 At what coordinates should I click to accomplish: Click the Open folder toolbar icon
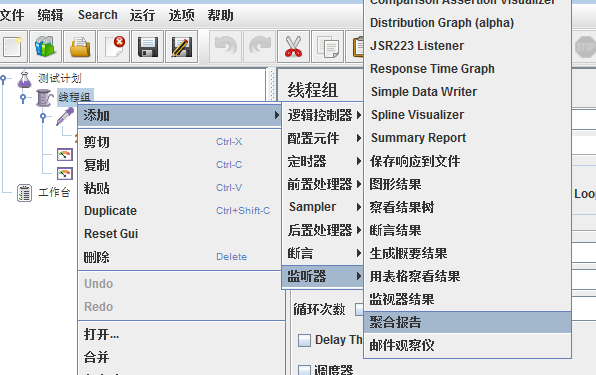[79, 47]
